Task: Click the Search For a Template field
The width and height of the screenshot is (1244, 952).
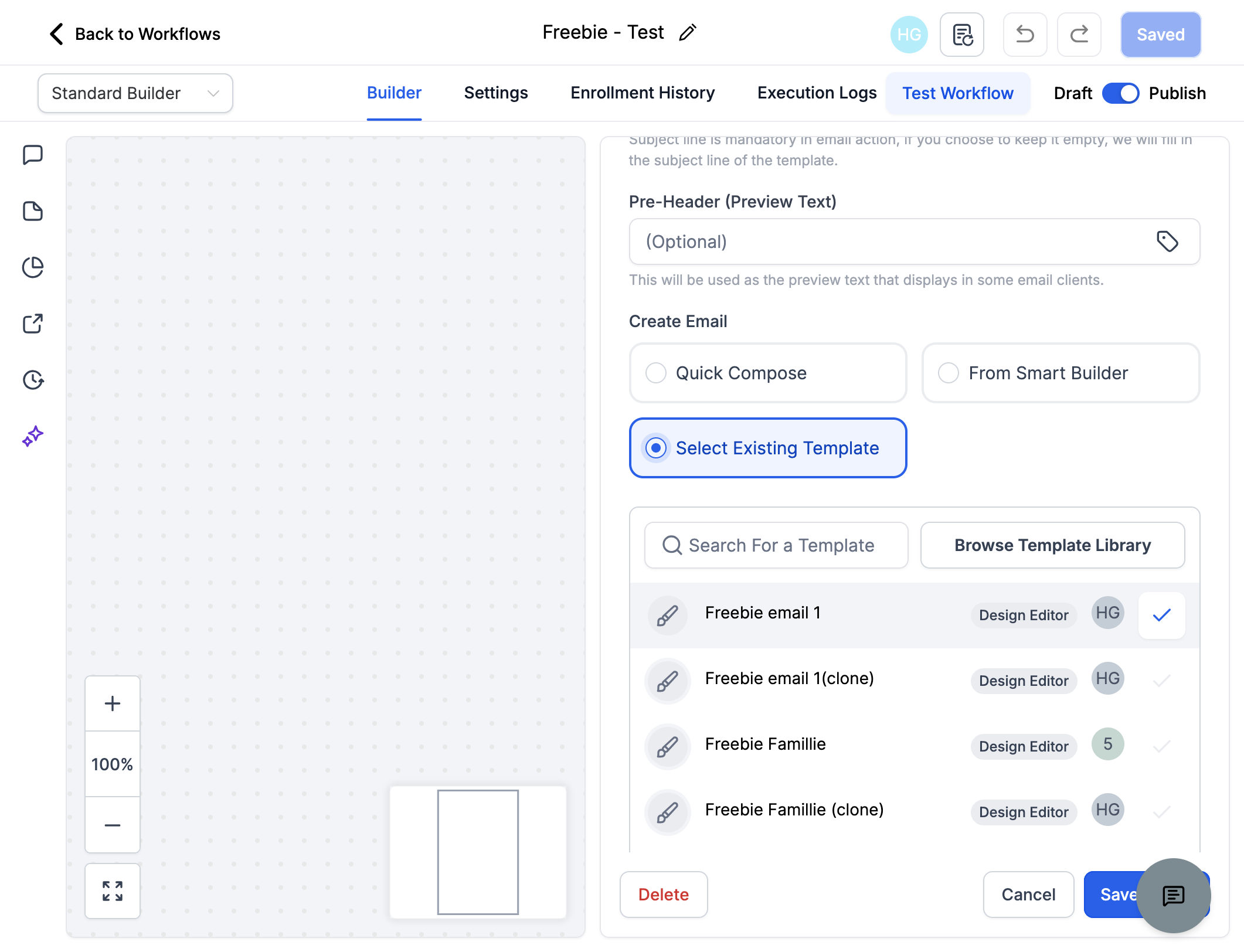Action: coord(776,545)
